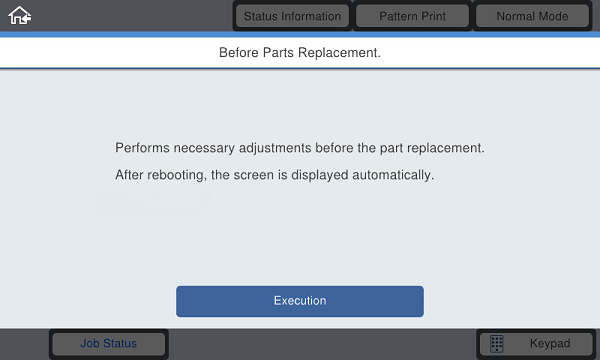Switch to Normal Mode

pyautogui.click(x=532, y=16)
